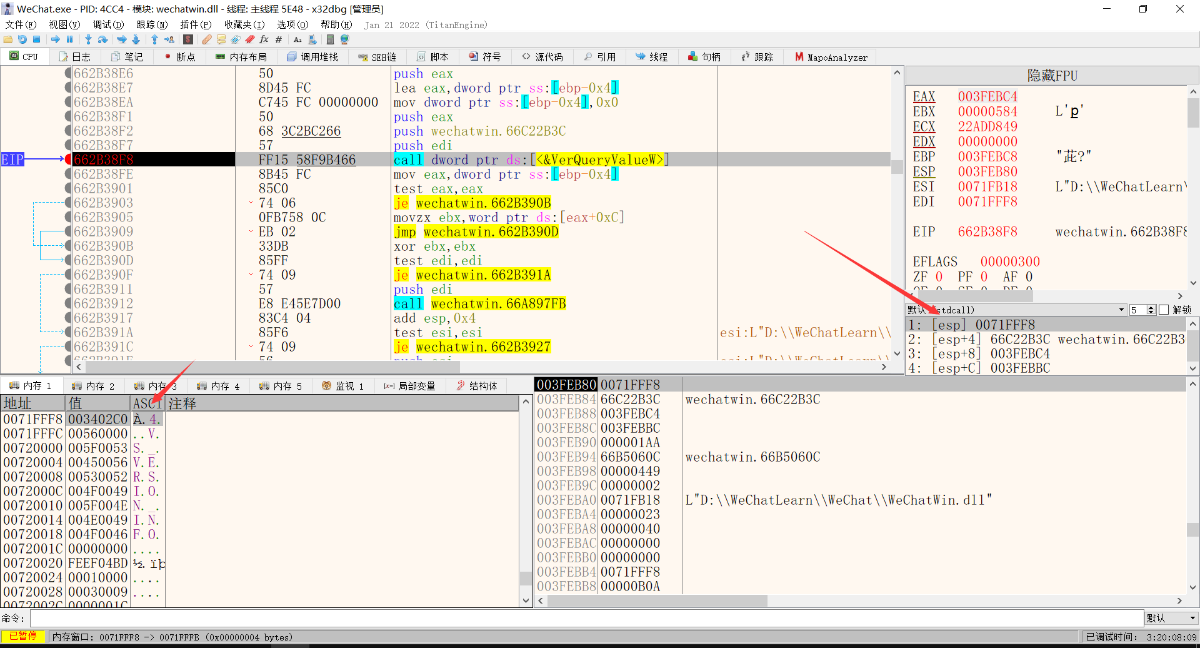
Task: Click the pause execution toolbar icon
Action: 70,39
